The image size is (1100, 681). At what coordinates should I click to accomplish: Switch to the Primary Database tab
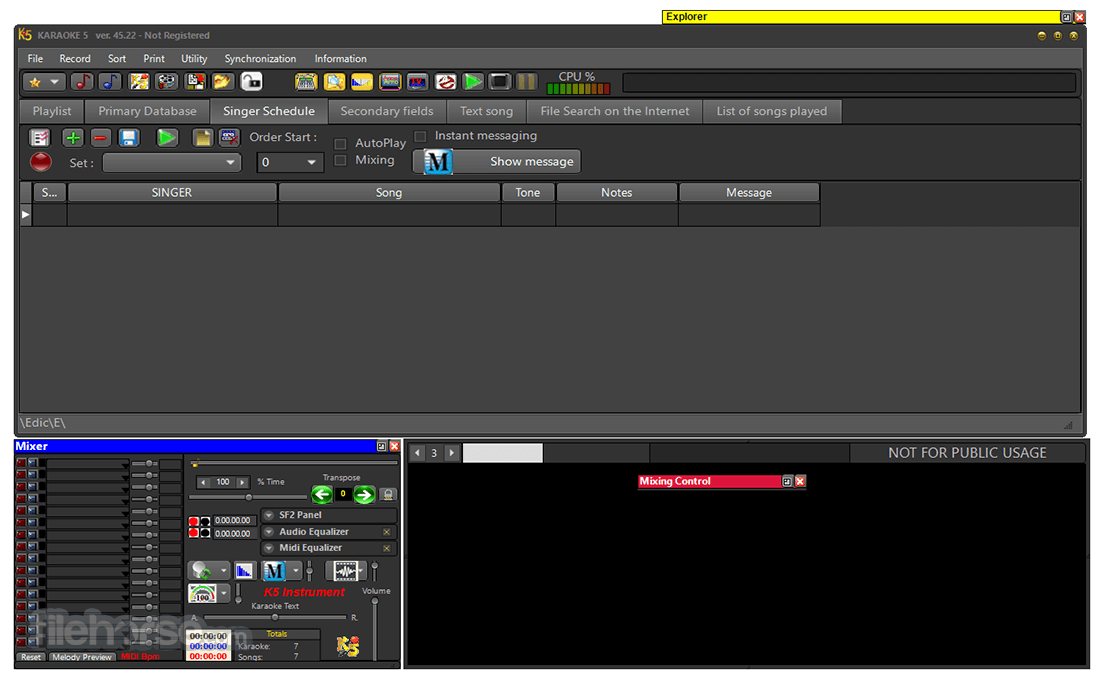pyautogui.click(x=147, y=112)
